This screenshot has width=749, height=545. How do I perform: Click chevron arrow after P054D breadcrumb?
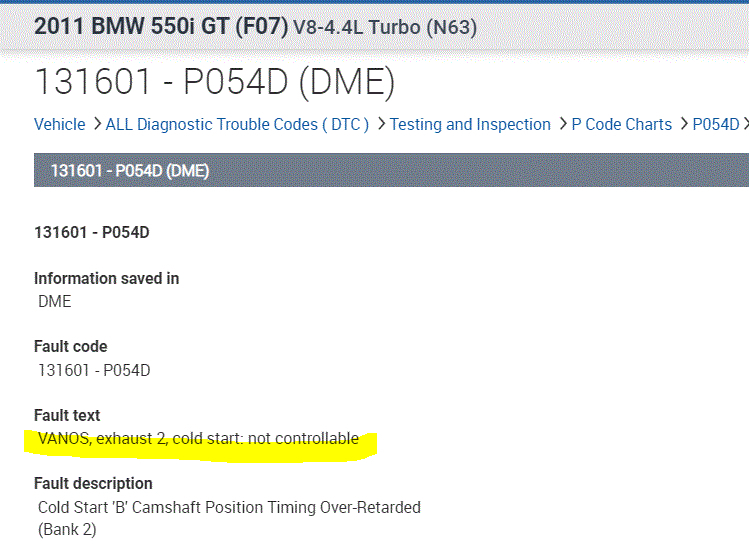pos(745,125)
